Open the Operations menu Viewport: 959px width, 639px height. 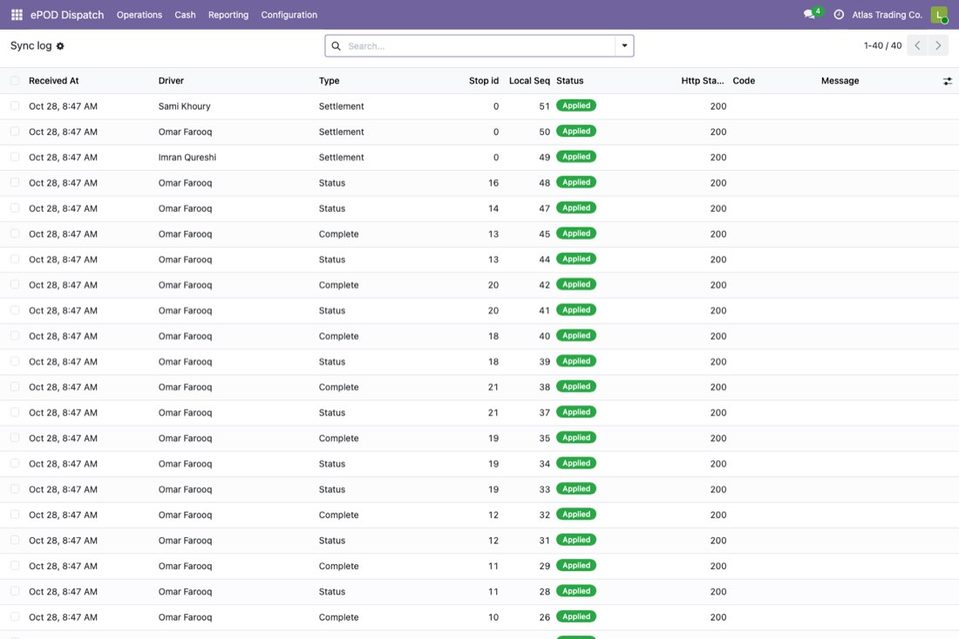[139, 15]
